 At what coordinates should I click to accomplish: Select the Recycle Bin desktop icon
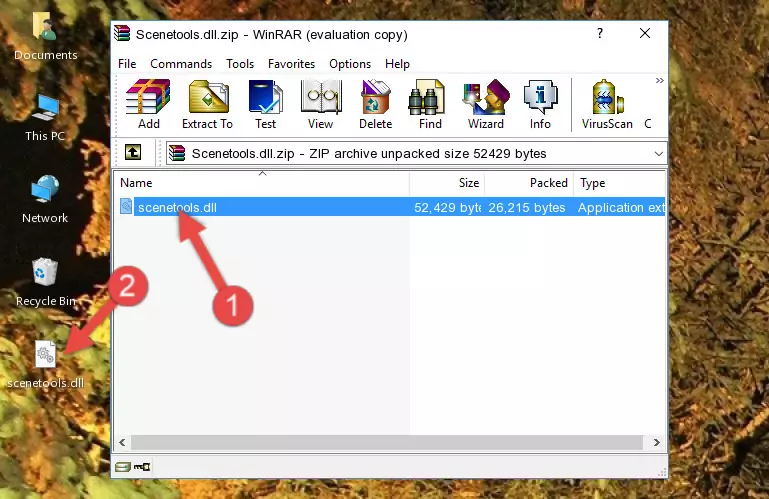(x=45, y=282)
